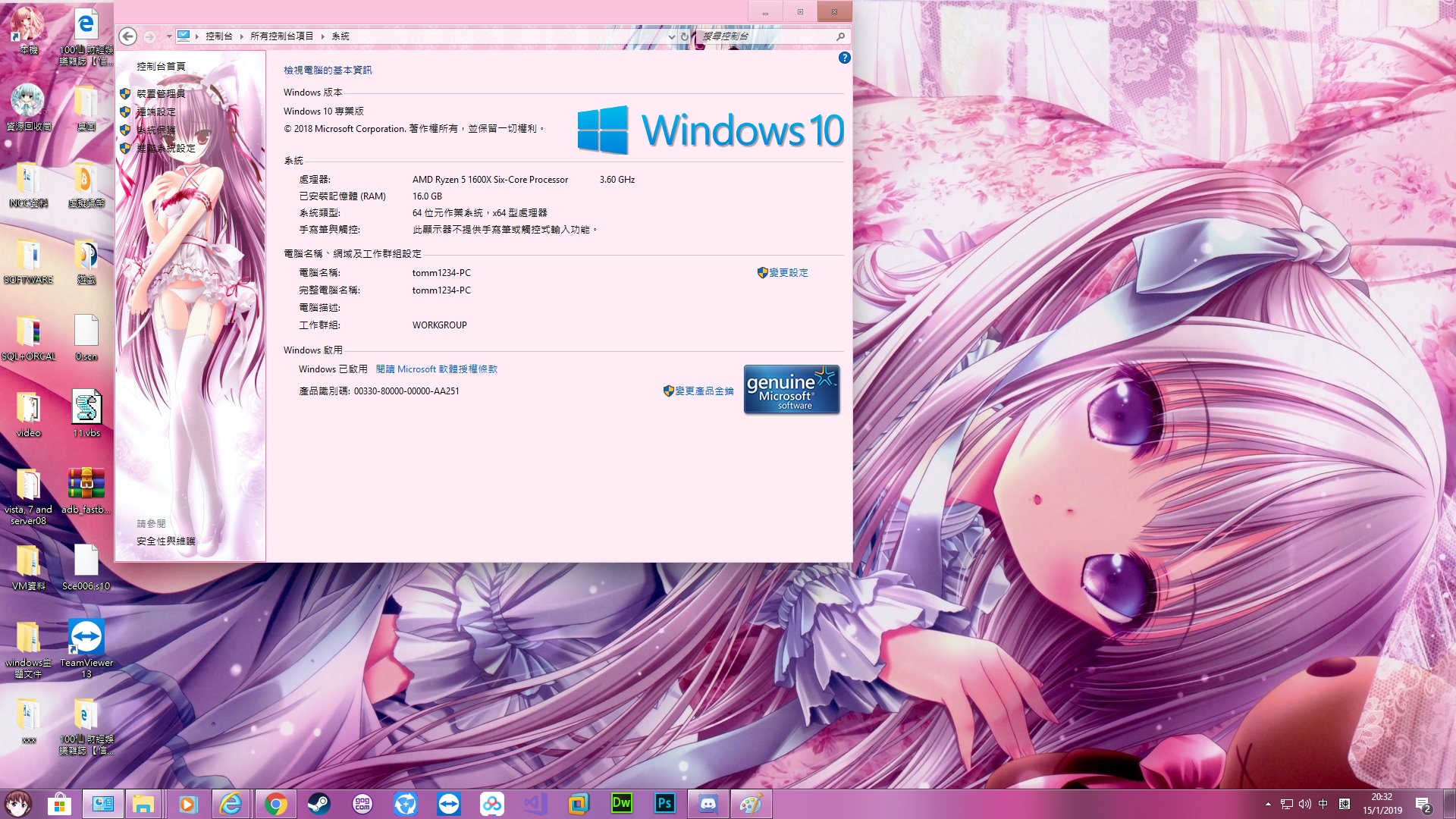Click the volume speaker tray icon

point(1304,804)
